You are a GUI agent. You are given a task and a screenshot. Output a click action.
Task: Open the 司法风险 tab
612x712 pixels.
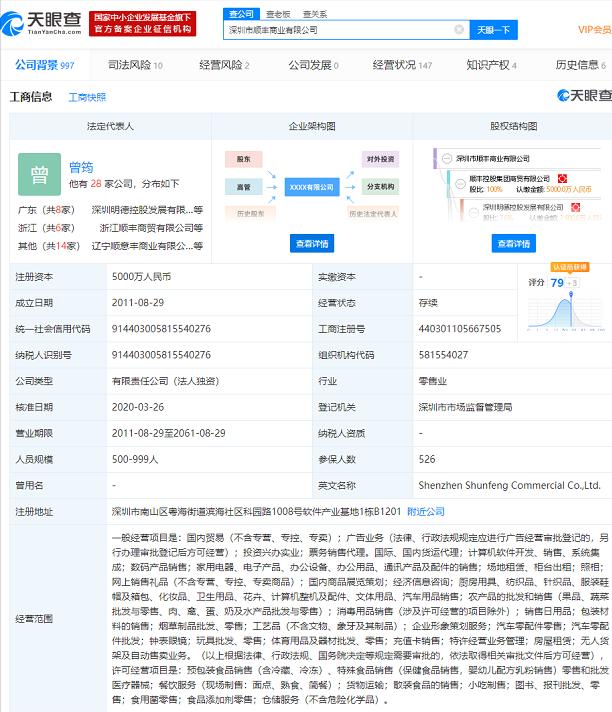[x=135, y=65]
